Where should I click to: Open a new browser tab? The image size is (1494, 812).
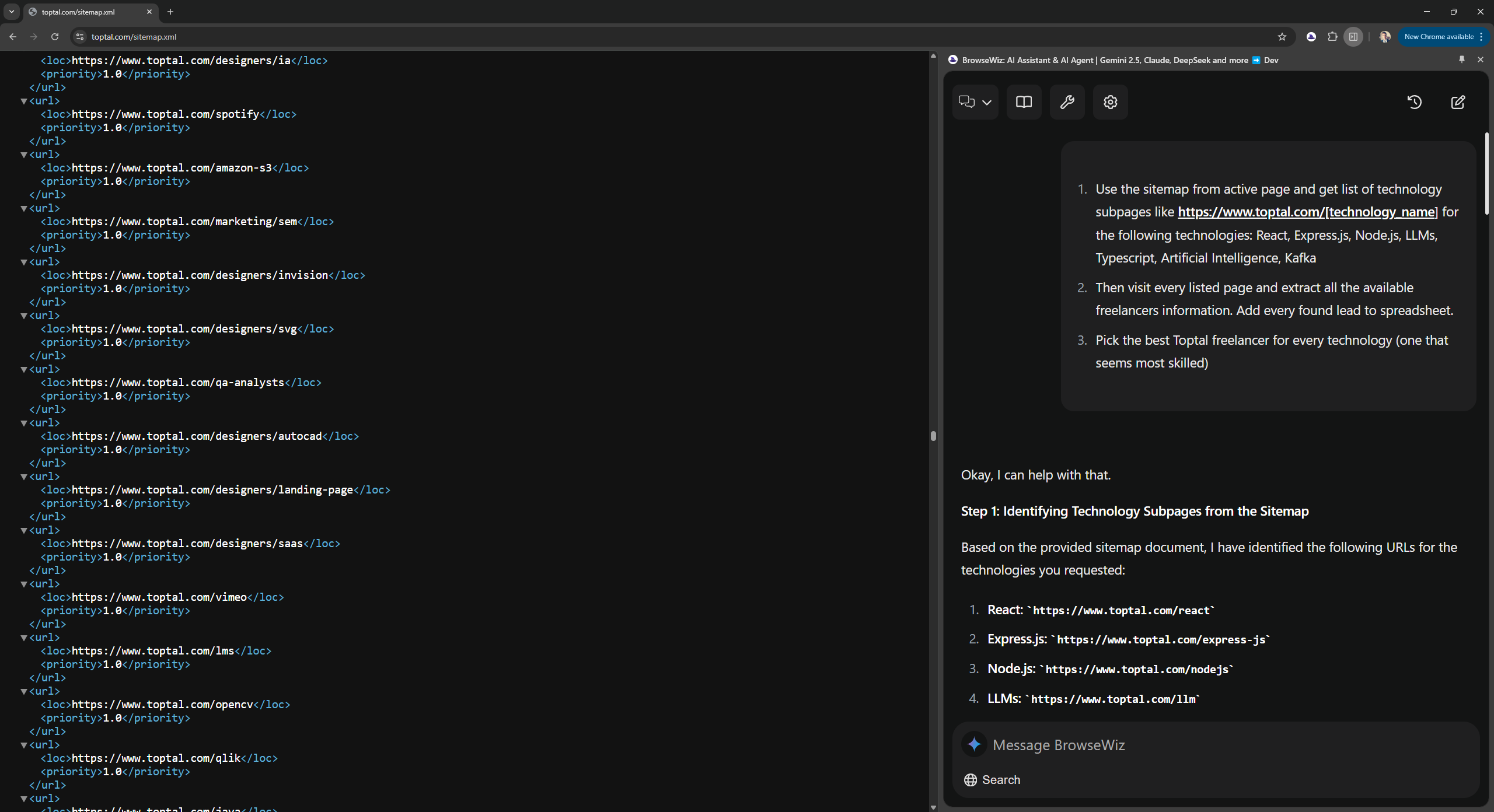click(170, 12)
